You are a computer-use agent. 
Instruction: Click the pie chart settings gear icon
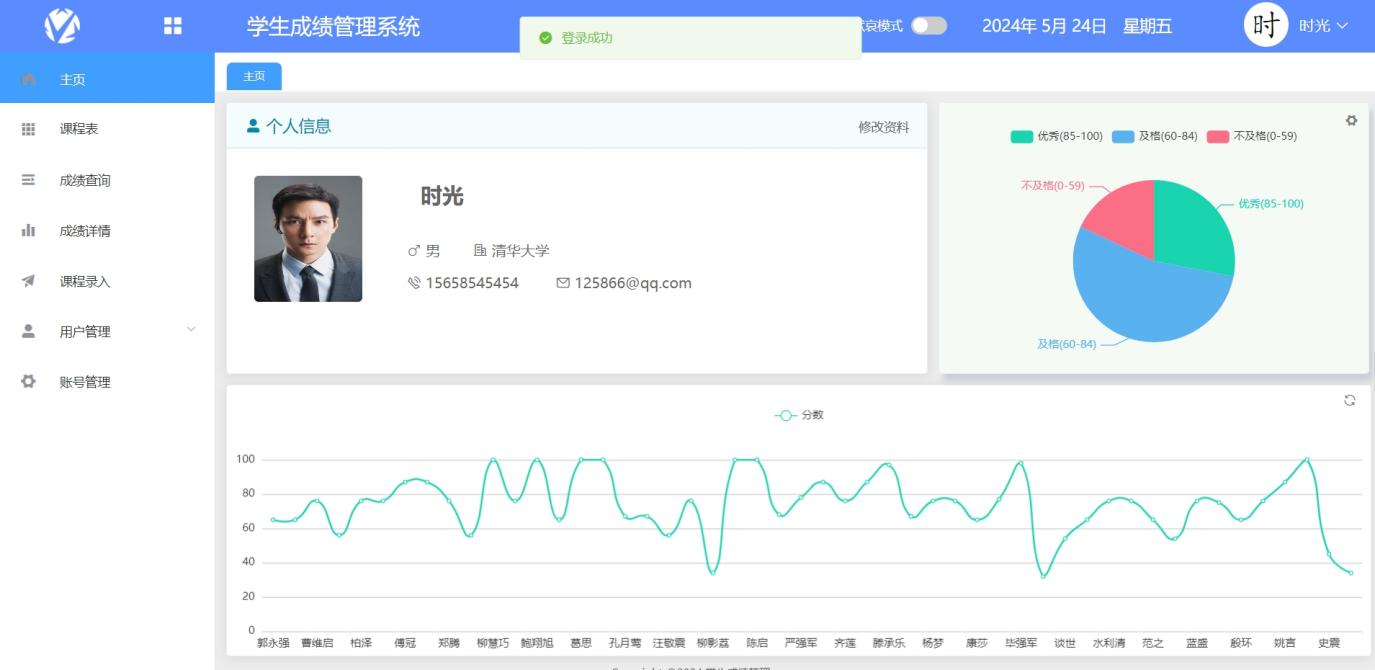click(x=1351, y=120)
